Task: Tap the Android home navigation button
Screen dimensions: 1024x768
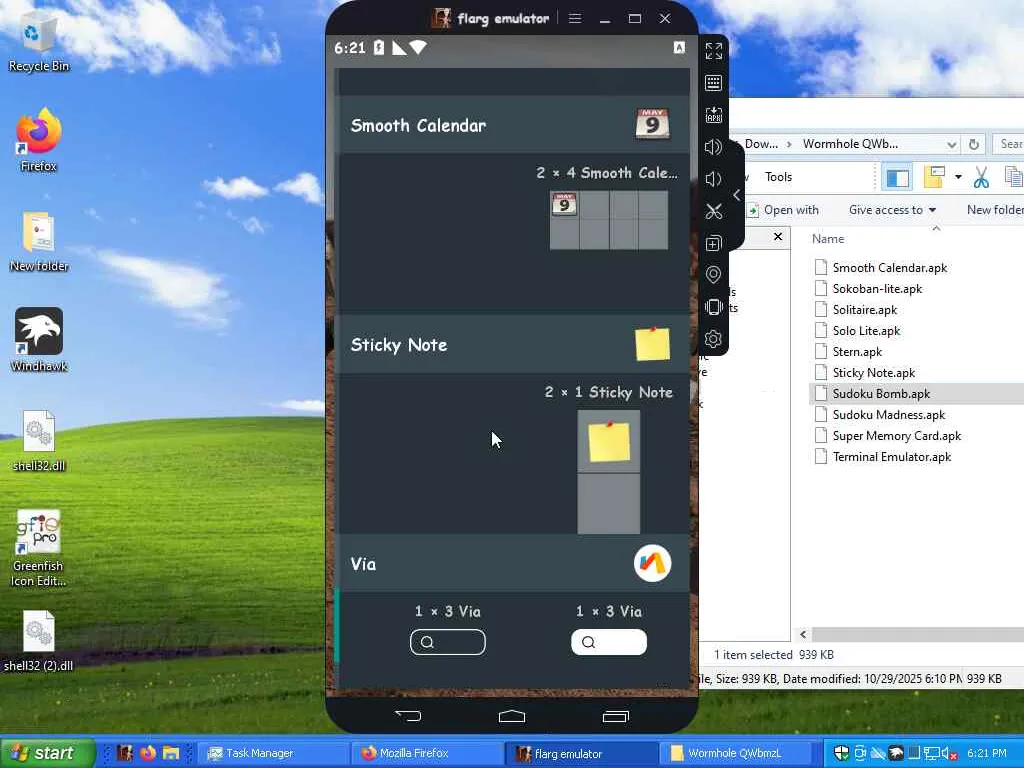Action: point(511,716)
